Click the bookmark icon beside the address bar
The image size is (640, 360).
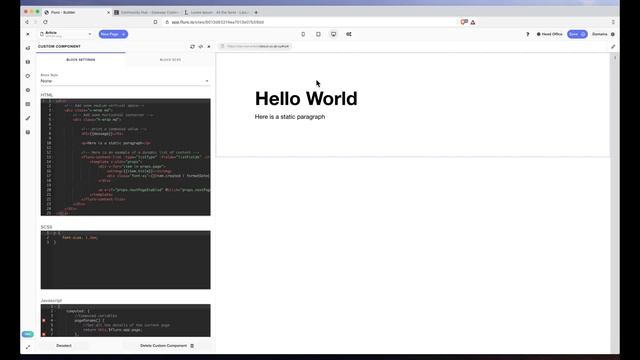click(155, 22)
